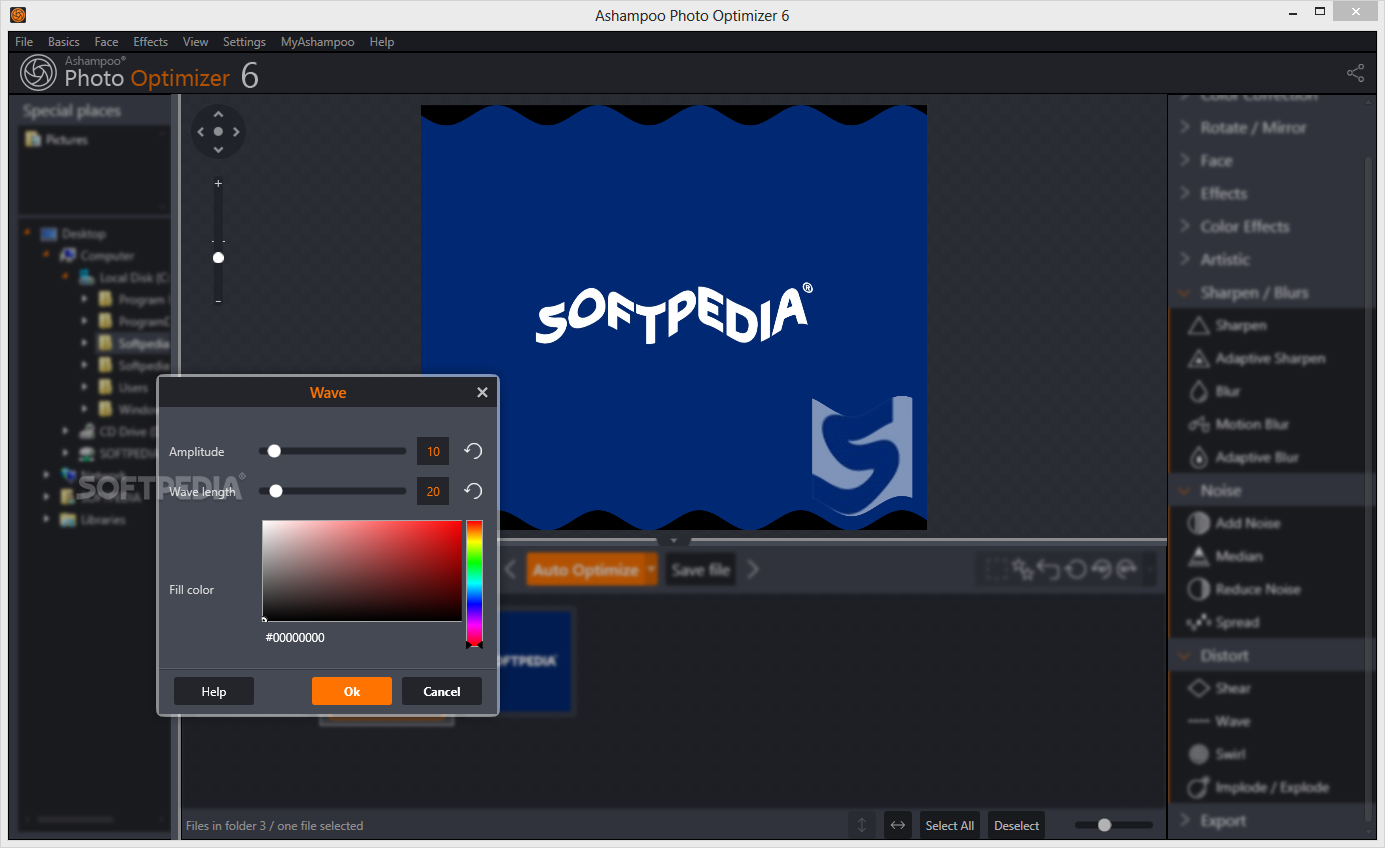
Task: Go to the previous image arrow
Action: (510, 569)
